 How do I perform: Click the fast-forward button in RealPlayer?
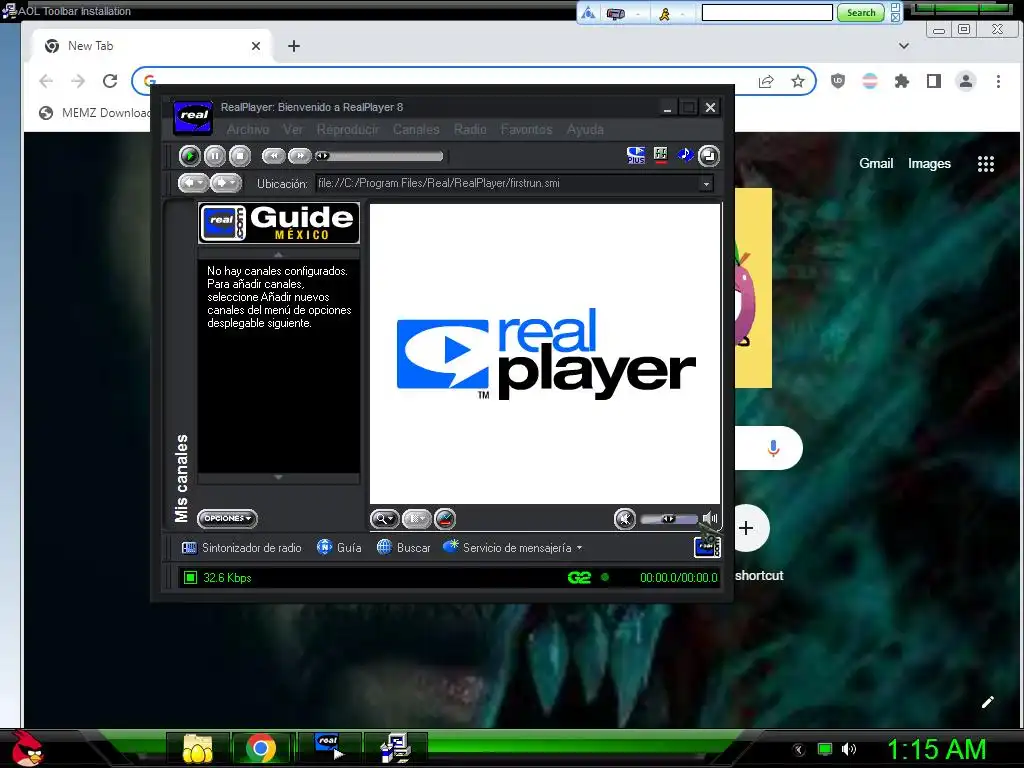coord(300,155)
